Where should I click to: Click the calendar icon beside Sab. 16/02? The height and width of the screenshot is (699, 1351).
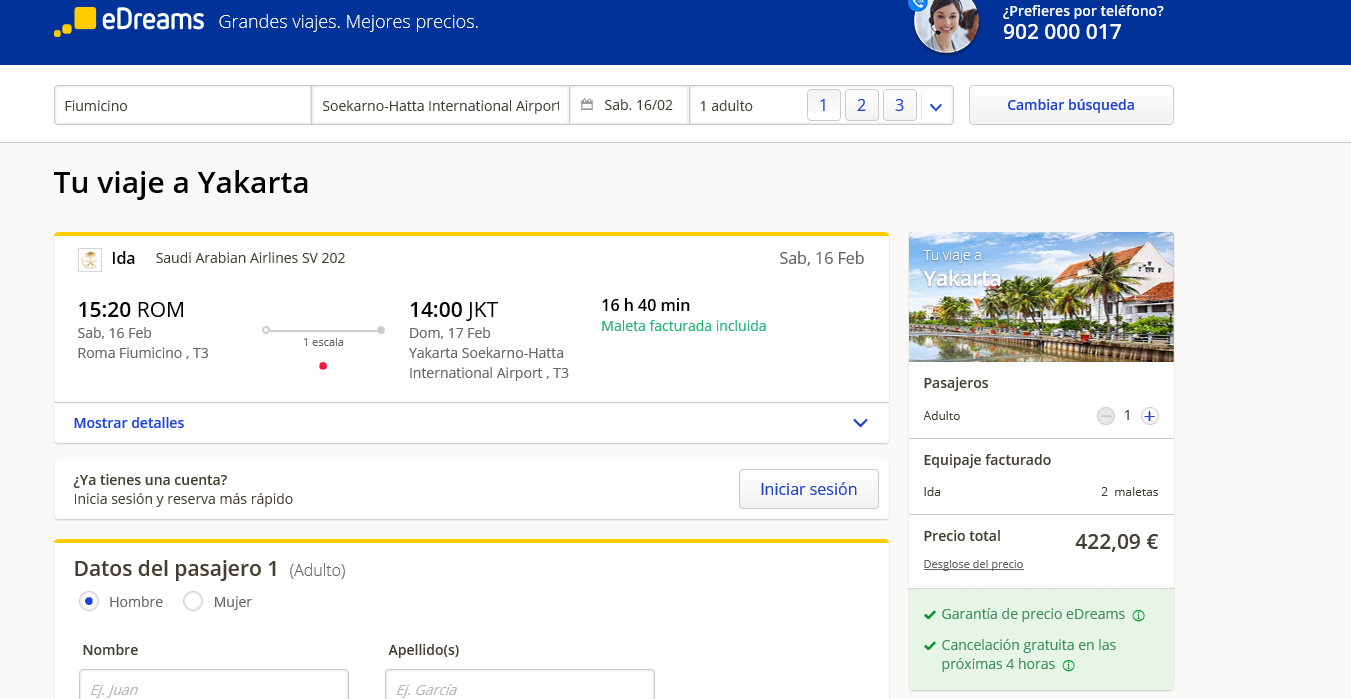tap(587, 105)
